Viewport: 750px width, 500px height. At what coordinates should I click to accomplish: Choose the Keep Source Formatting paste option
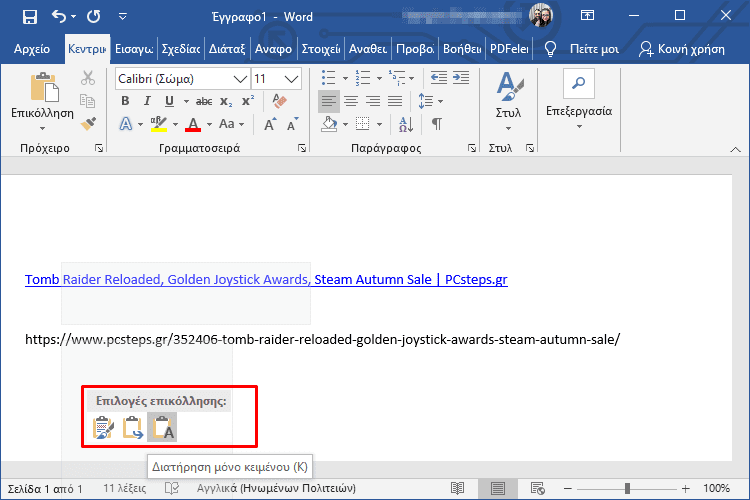(x=104, y=427)
